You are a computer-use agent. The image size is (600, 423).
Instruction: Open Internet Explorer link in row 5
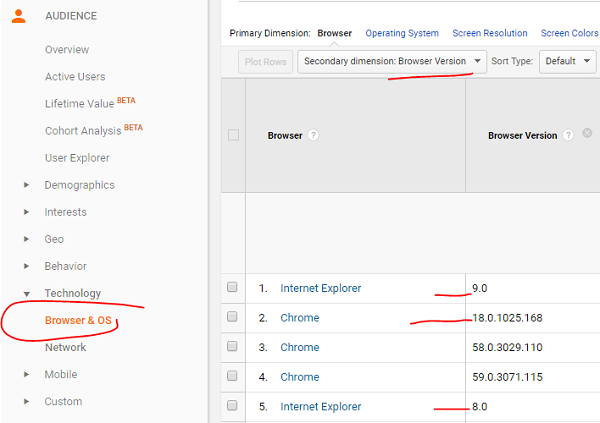(x=321, y=407)
